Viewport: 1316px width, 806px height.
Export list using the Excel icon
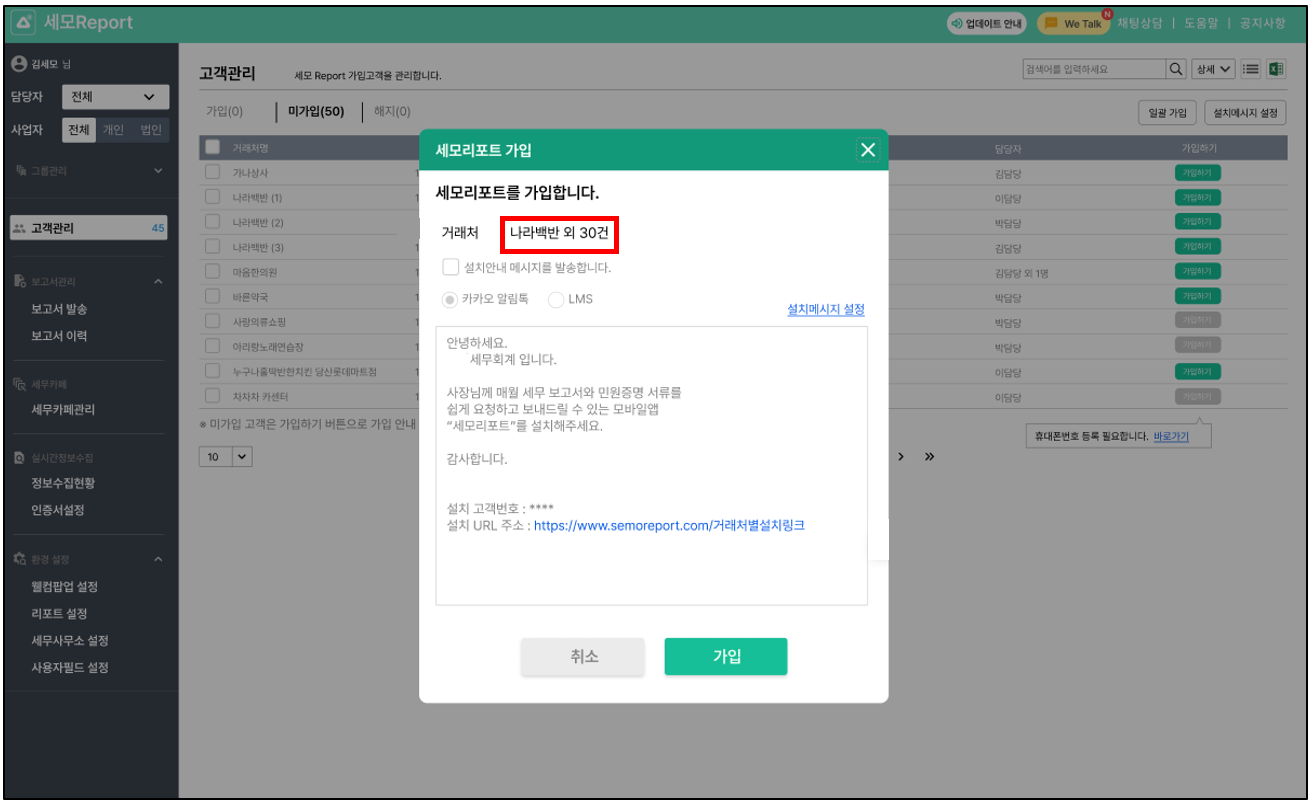click(x=1276, y=69)
